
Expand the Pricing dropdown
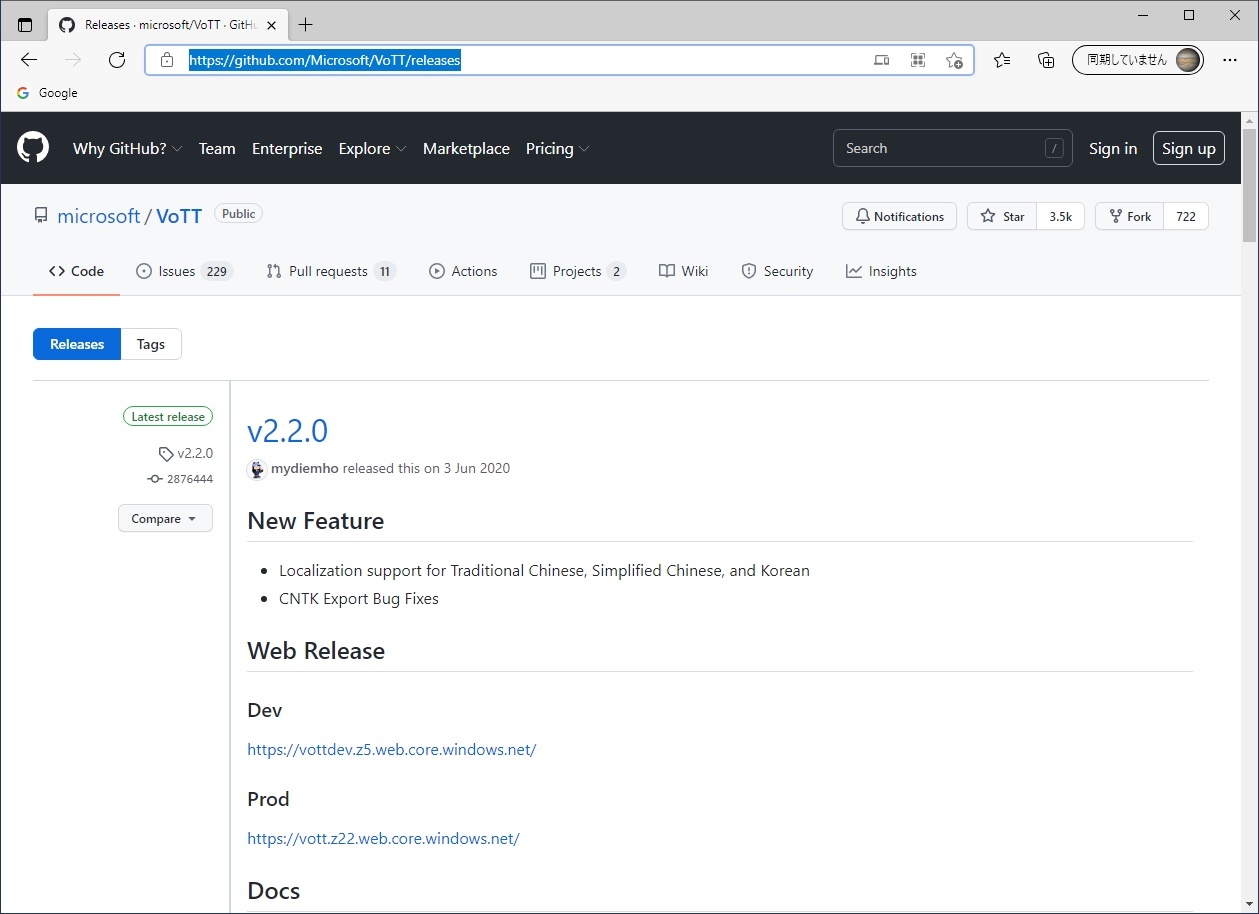pyautogui.click(x=557, y=148)
